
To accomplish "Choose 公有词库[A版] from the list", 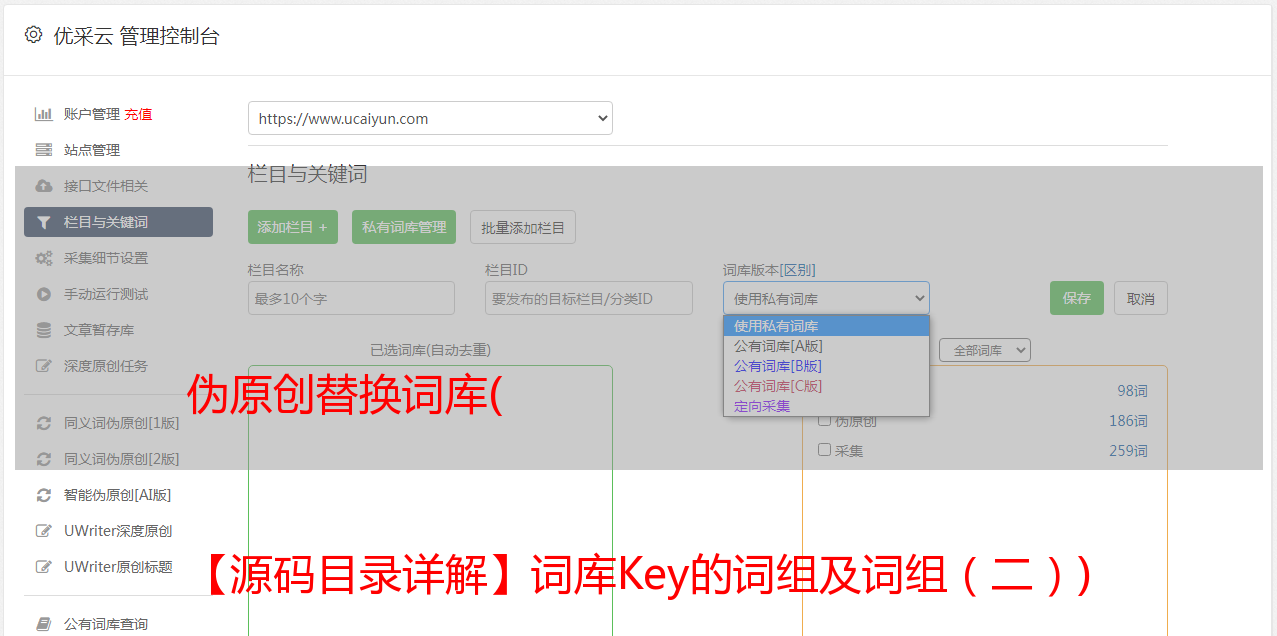I will point(826,346).
